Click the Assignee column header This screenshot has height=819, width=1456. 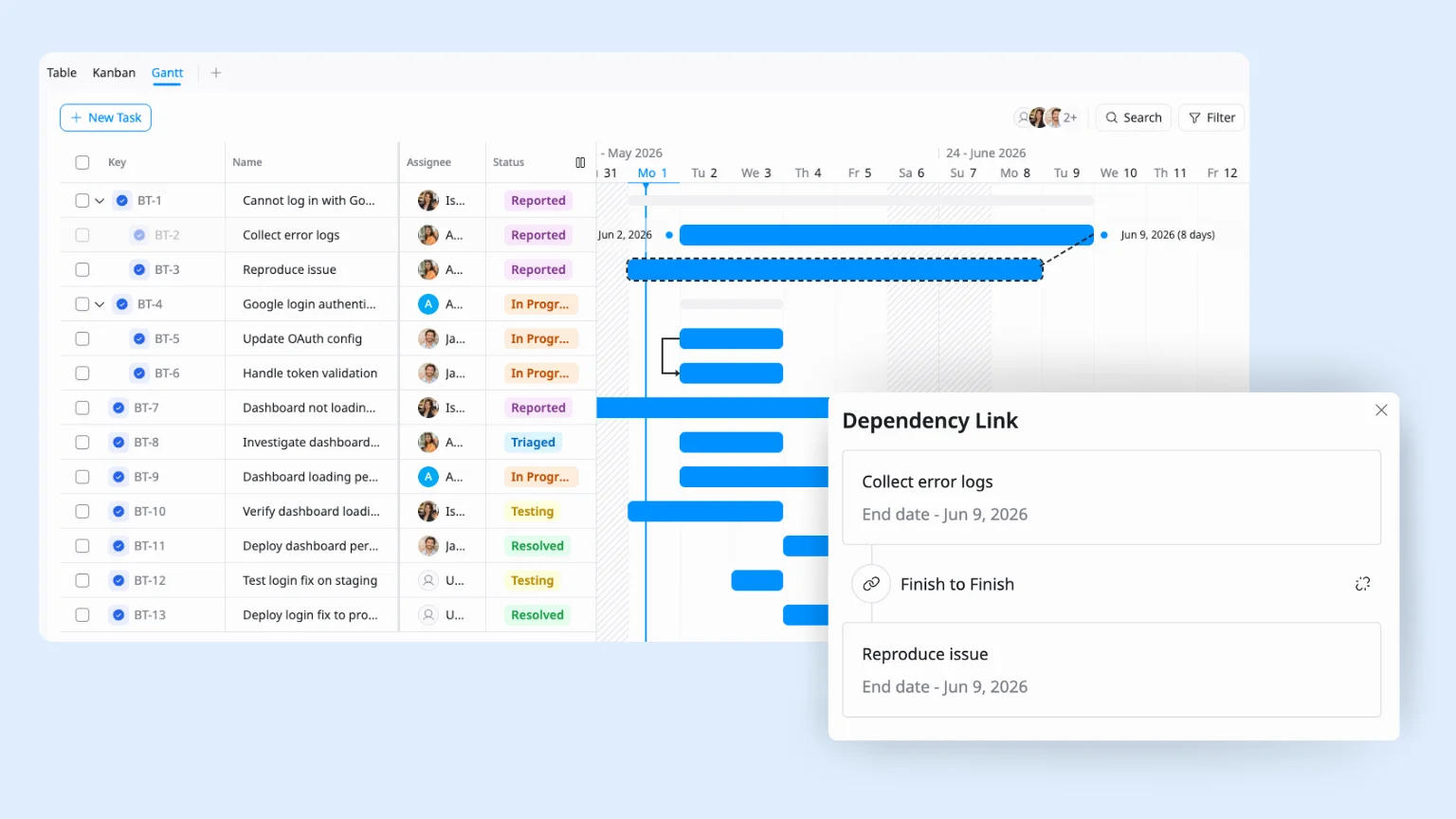(428, 162)
